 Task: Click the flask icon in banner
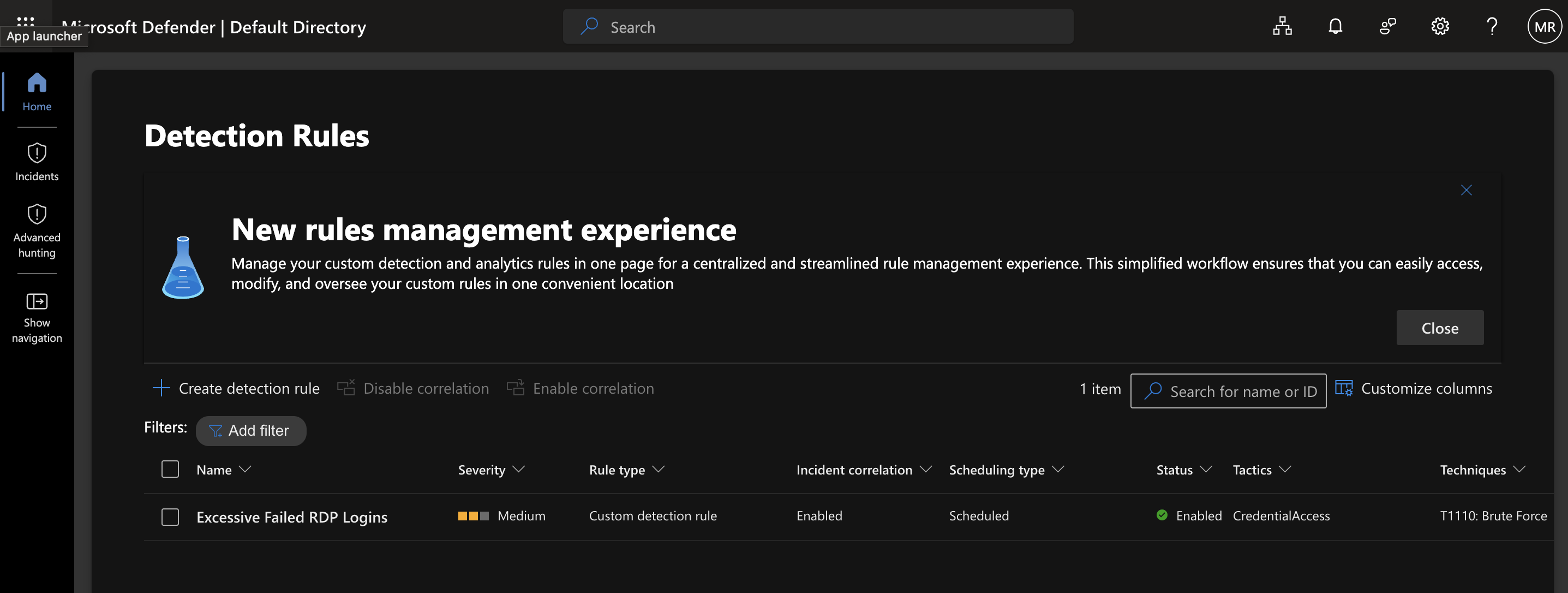(183, 267)
